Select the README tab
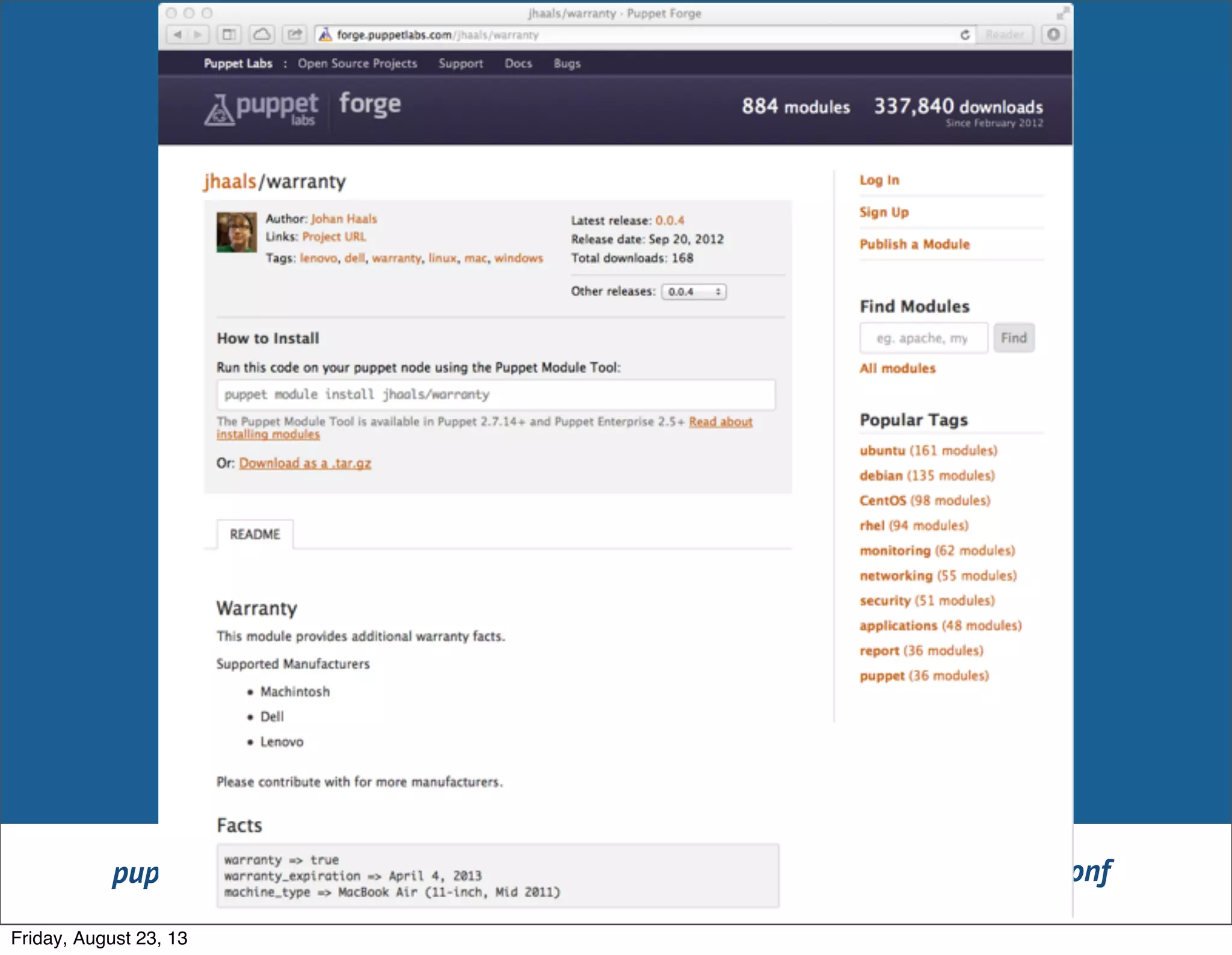 [255, 534]
